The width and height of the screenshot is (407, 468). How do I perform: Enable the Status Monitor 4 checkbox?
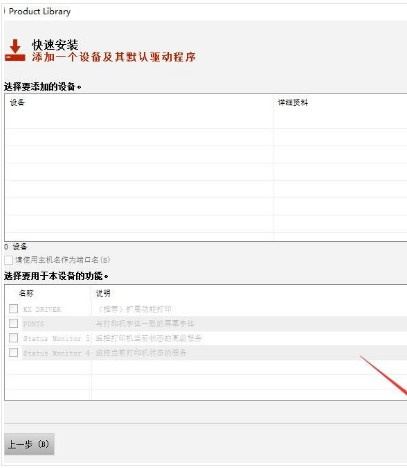click(13, 353)
